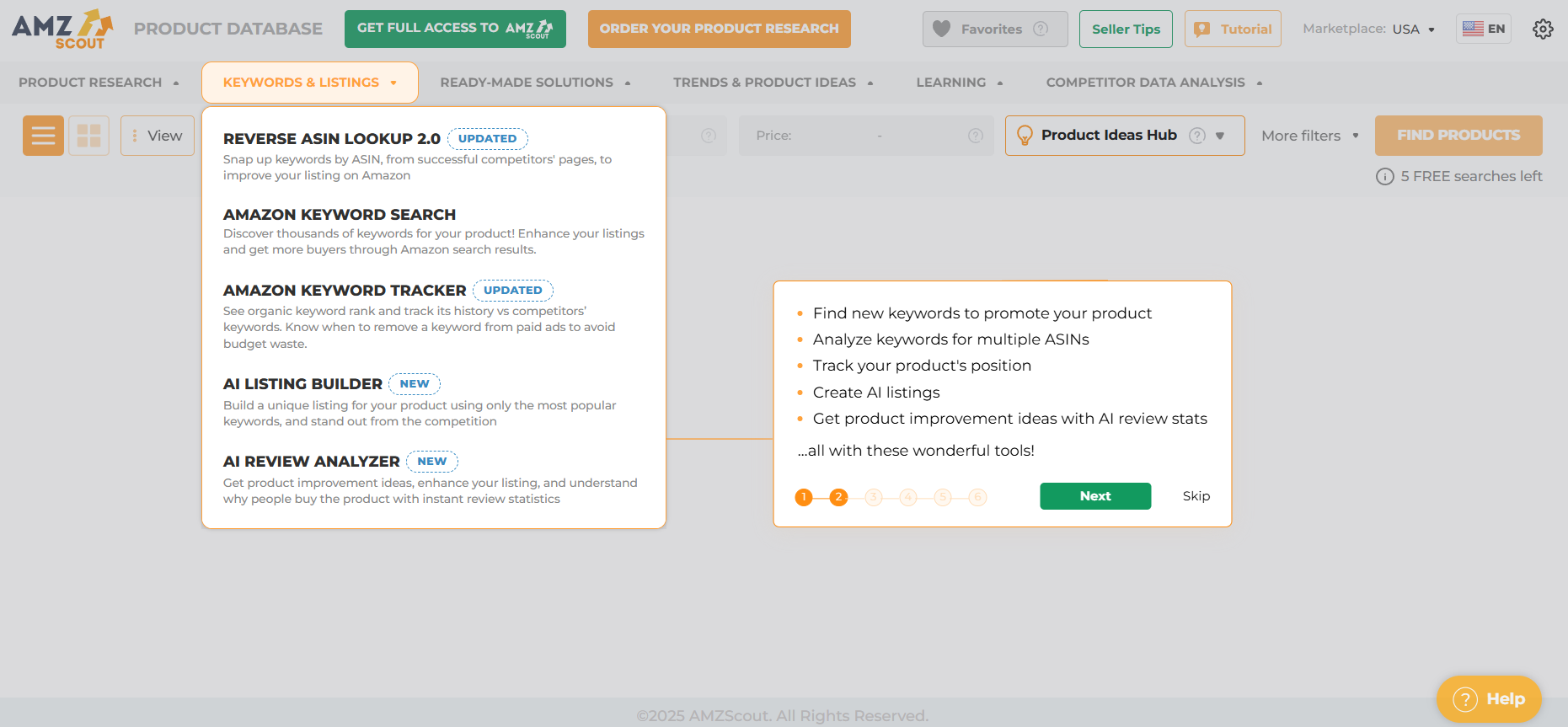Screen dimensions: 1568x727
Task: Open settings gear icon
Action: 1543,29
